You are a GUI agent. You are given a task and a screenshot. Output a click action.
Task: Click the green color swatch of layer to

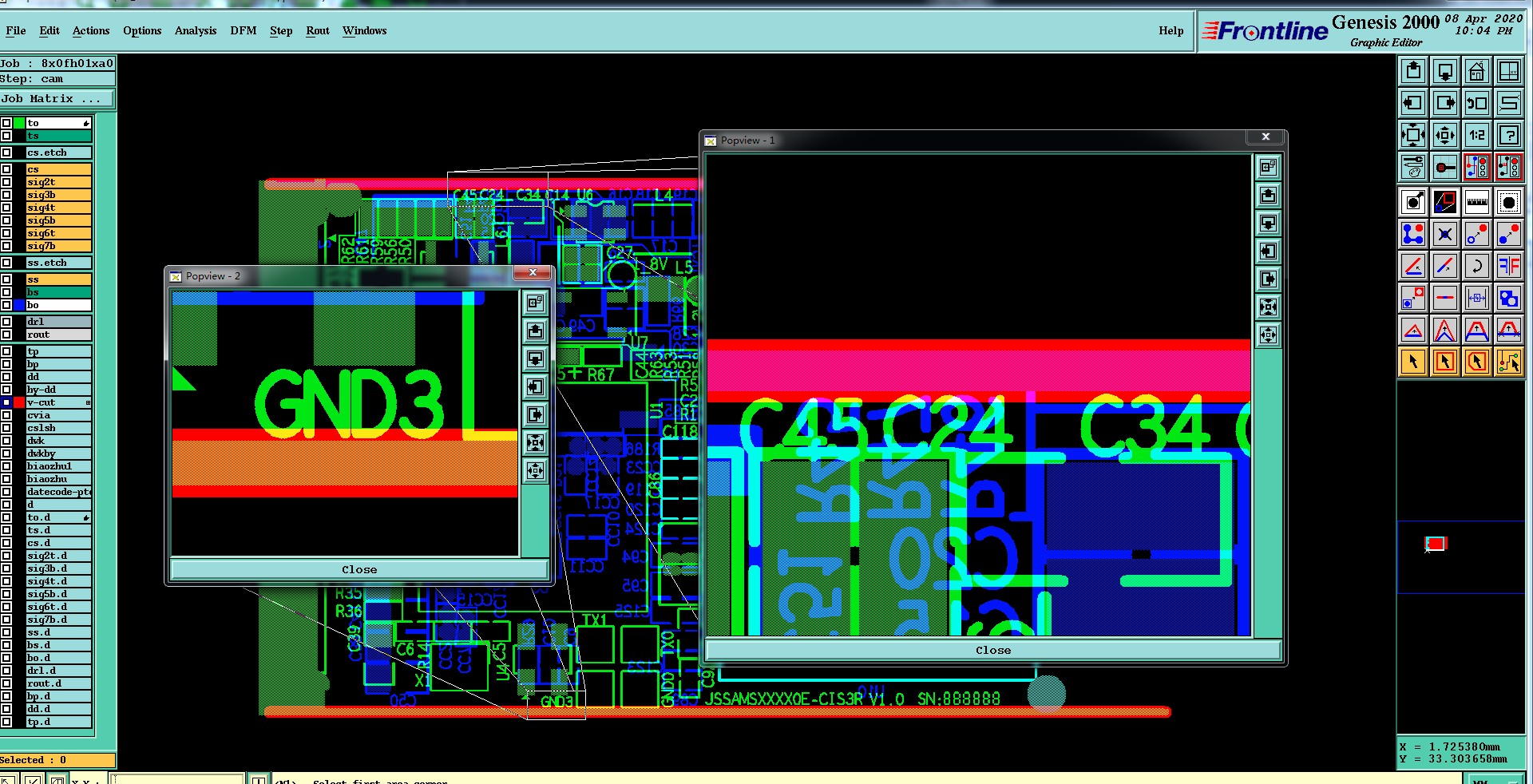(19, 123)
